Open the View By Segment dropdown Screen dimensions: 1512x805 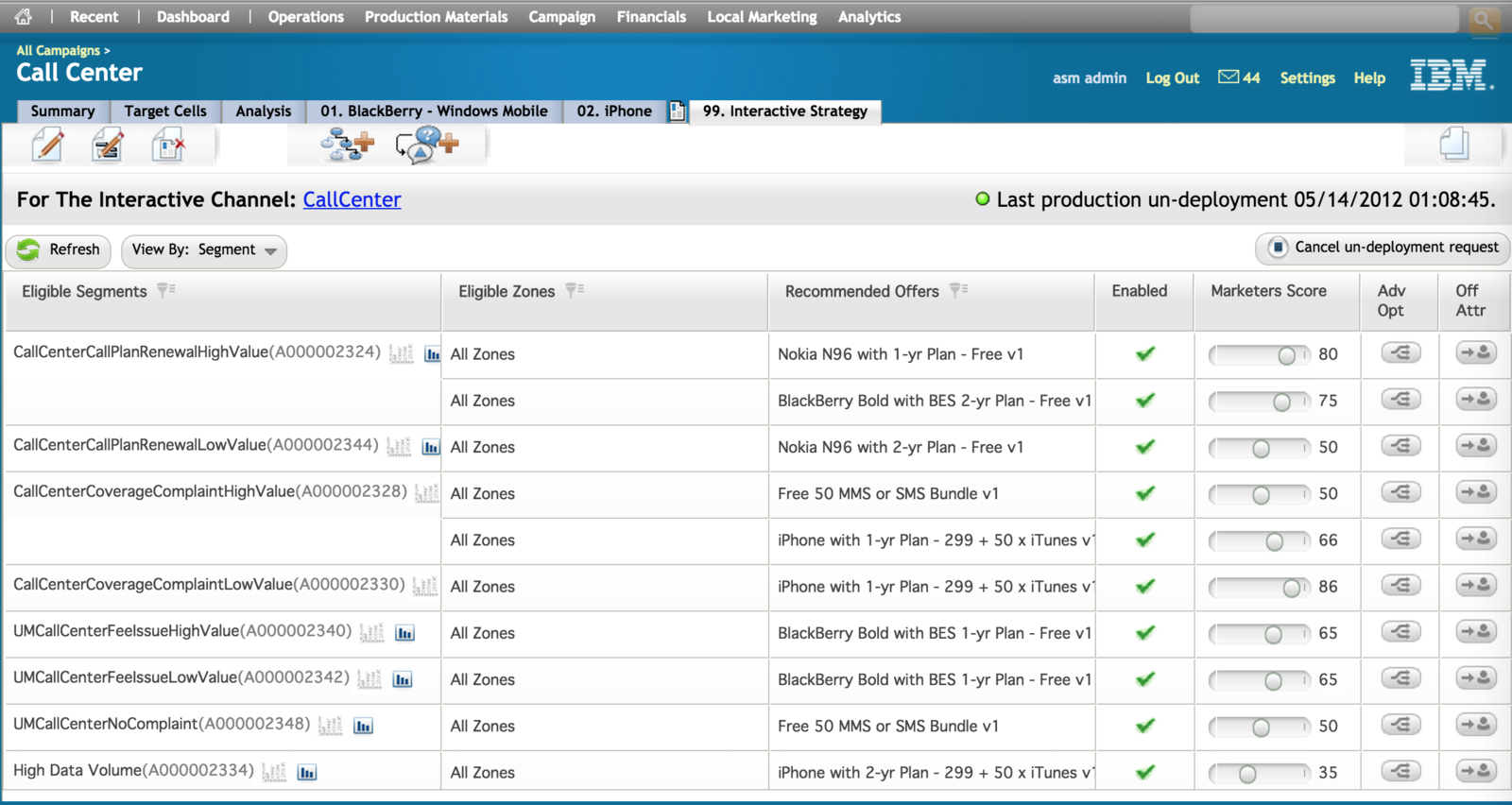204,250
